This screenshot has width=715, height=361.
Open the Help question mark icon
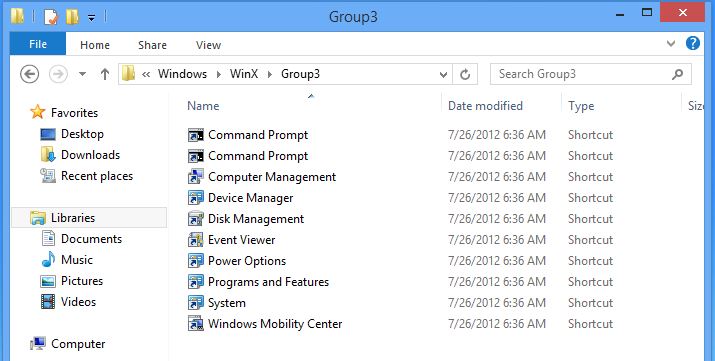pyautogui.click(x=693, y=43)
